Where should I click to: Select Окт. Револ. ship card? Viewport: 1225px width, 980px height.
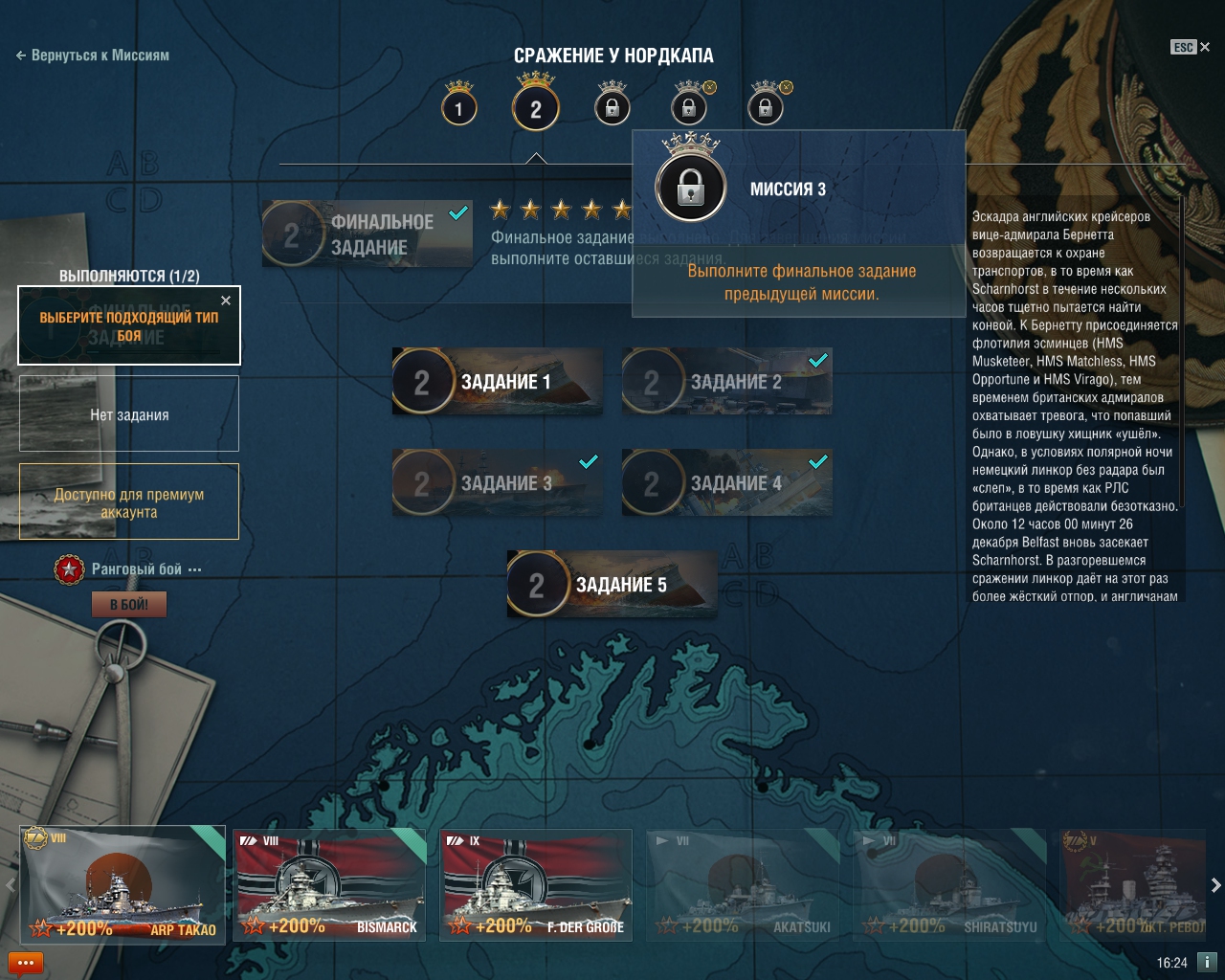click(x=1133, y=885)
